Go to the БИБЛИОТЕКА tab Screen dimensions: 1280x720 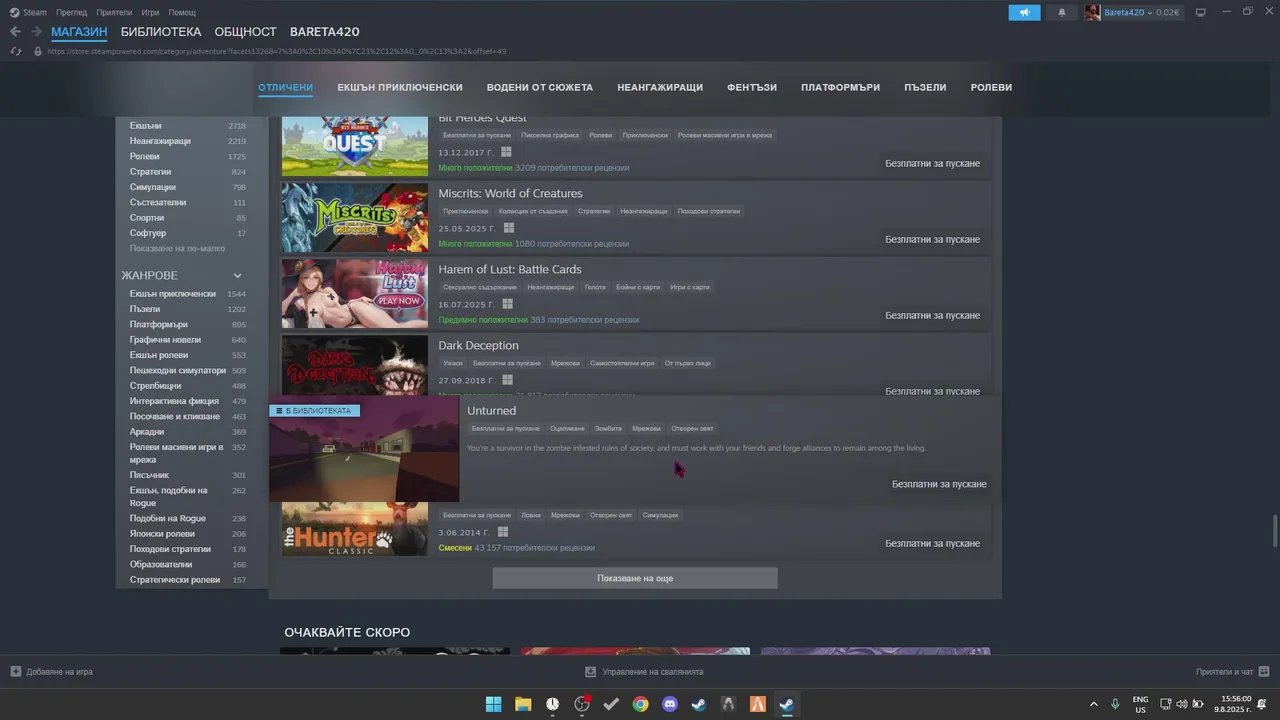tap(161, 32)
